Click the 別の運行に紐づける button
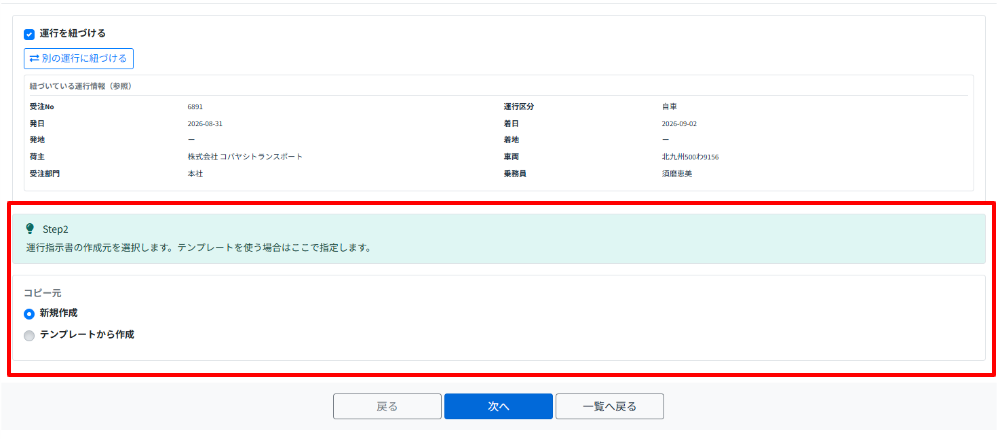 (x=78, y=58)
